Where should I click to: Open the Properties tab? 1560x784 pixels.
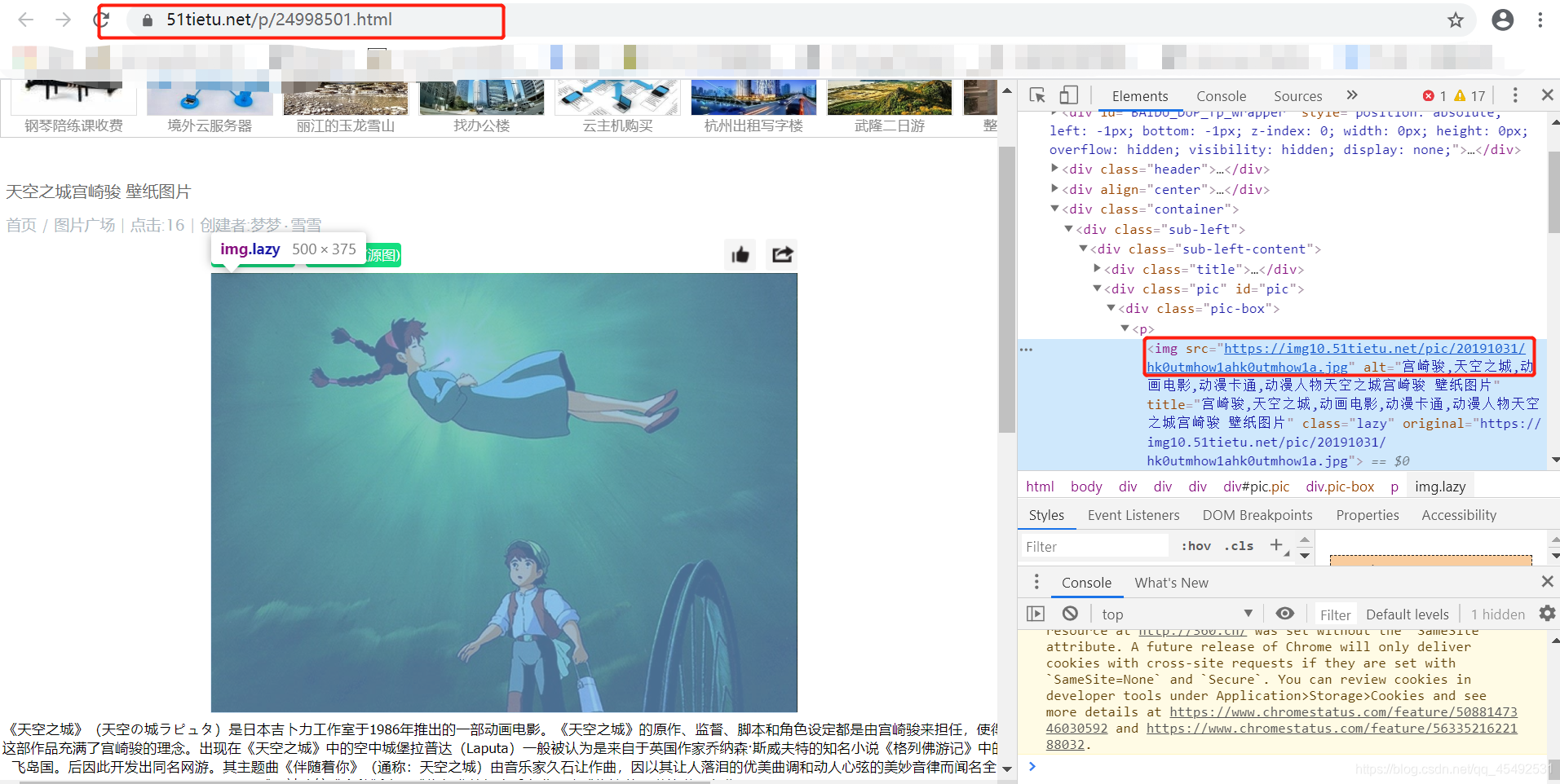pos(1368,515)
